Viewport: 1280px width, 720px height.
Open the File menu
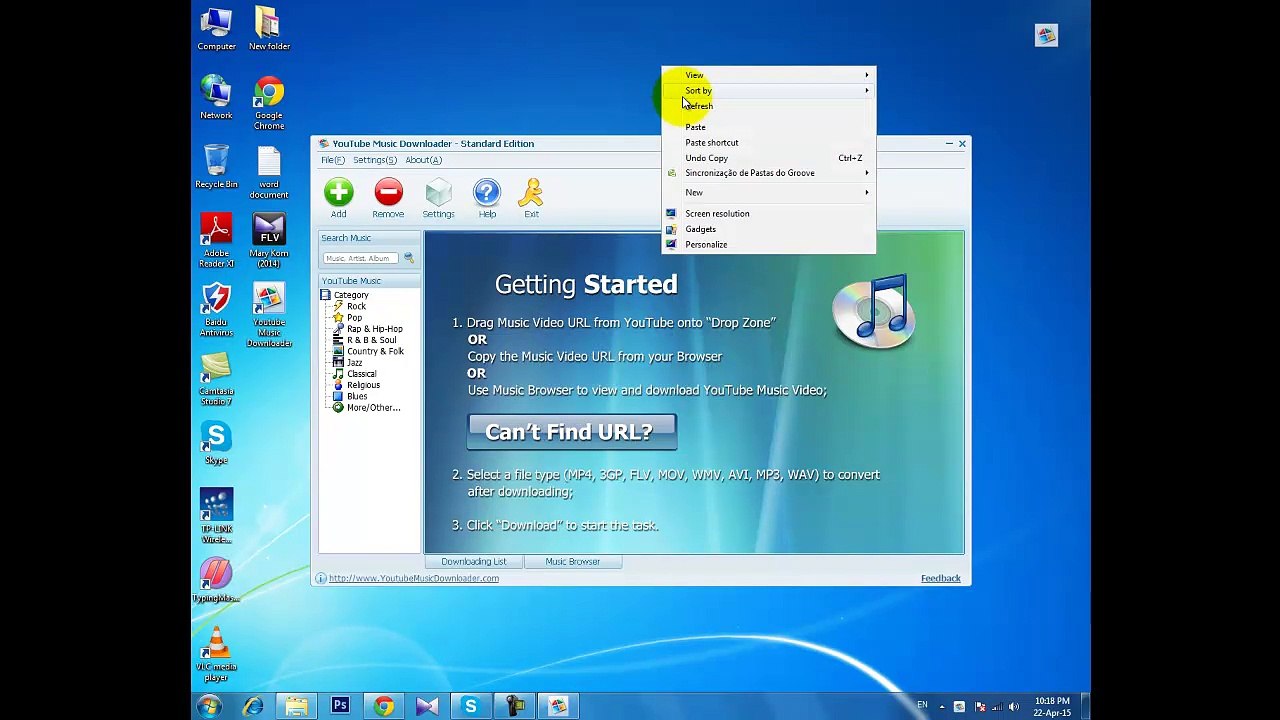332,160
